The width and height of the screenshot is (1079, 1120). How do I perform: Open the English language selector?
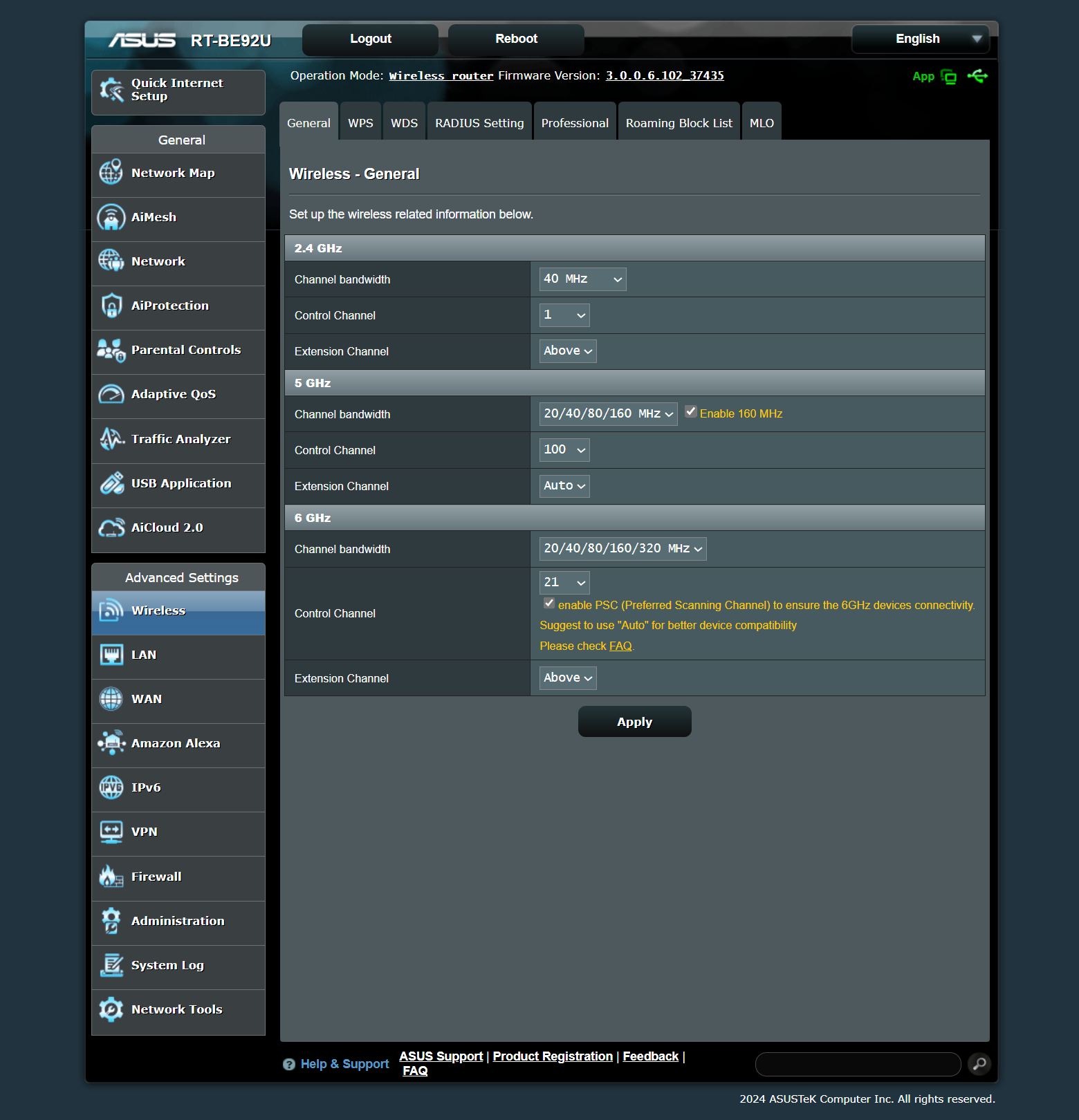pyautogui.click(x=921, y=39)
